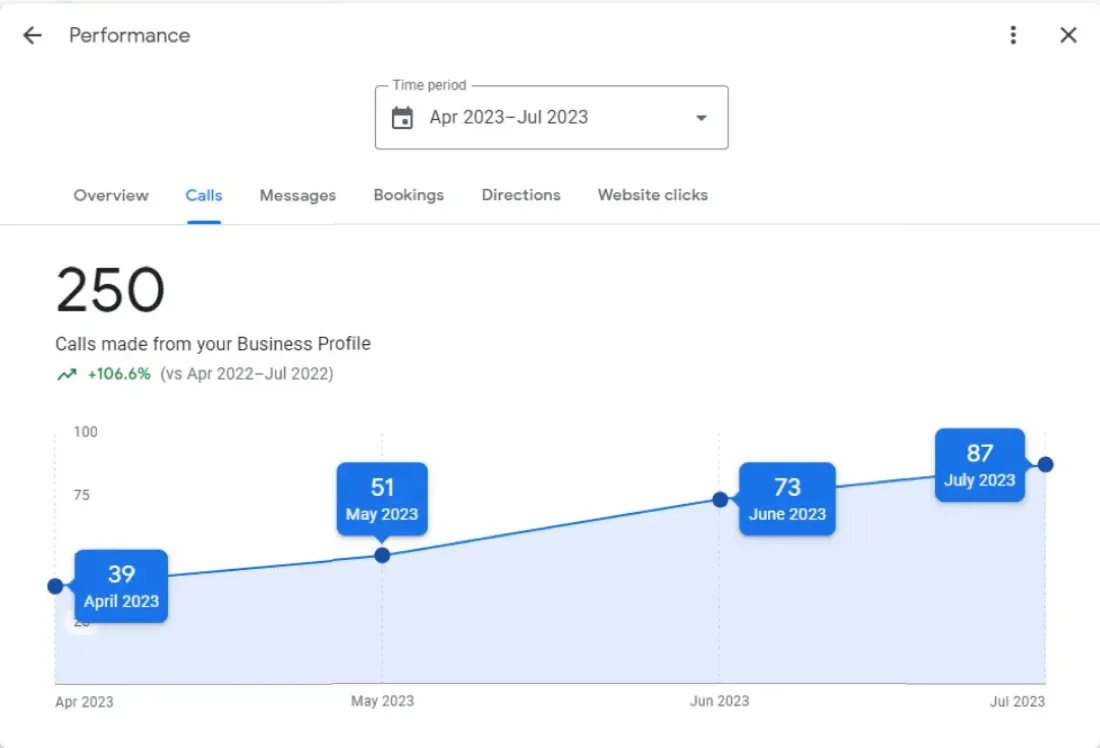This screenshot has width=1100, height=748.
Task: Click the green trending-up arrow icon
Action: click(67, 374)
